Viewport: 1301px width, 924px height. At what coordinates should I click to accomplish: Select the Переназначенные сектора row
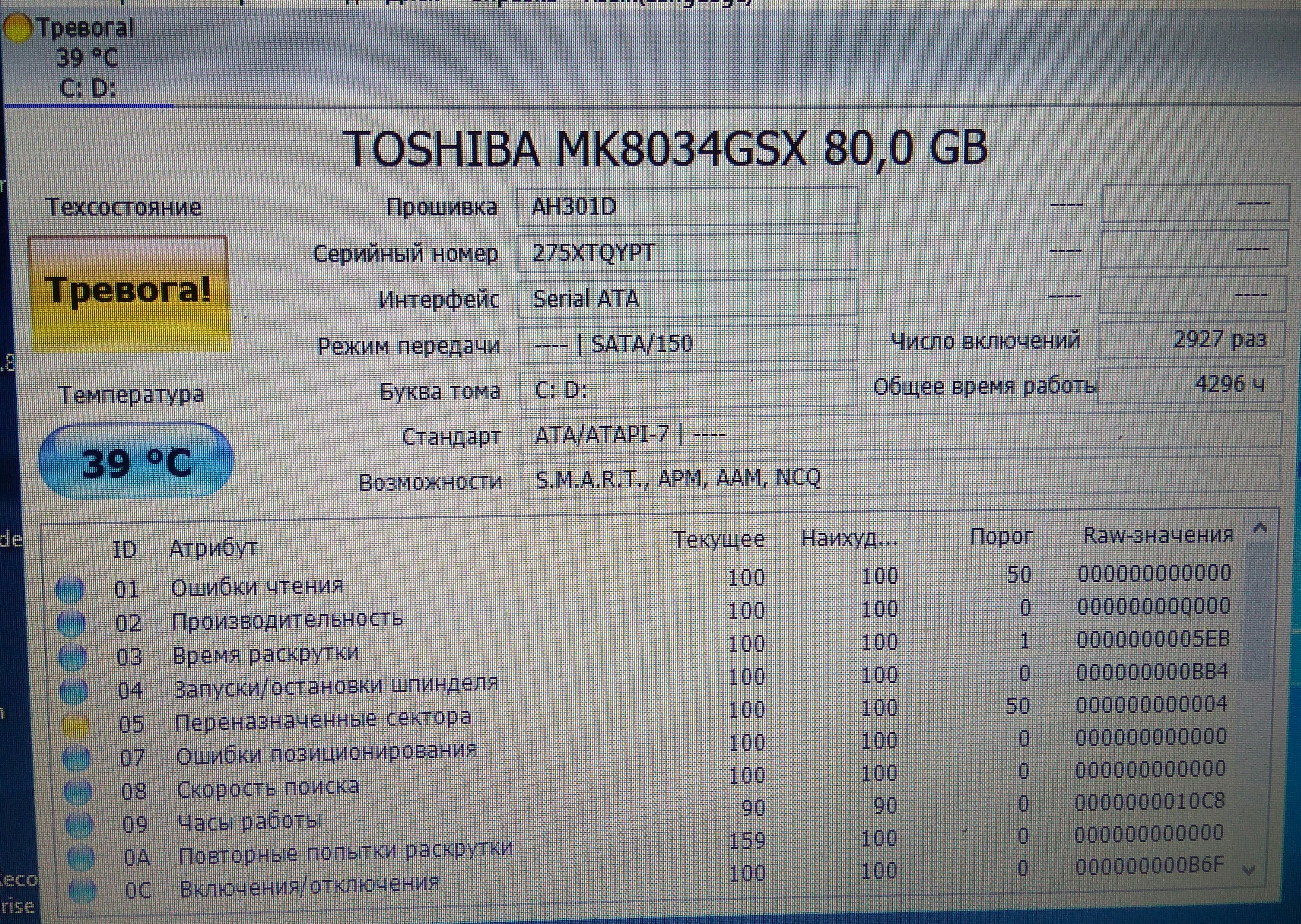click(645, 714)
